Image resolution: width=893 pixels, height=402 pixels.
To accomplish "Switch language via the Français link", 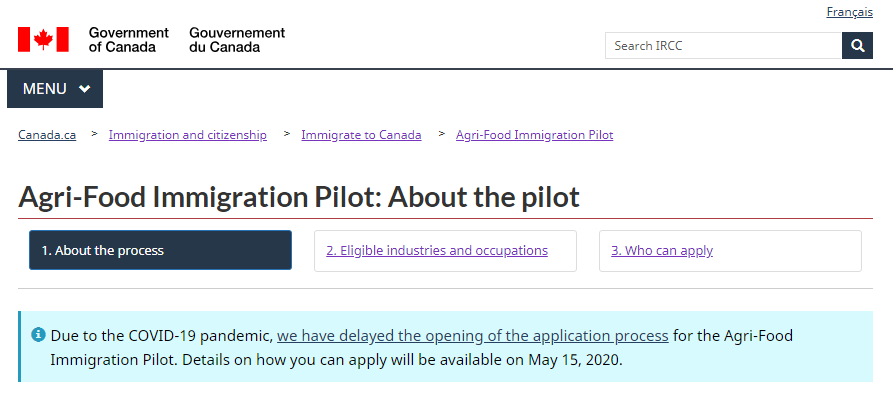I will click(849, 12).
